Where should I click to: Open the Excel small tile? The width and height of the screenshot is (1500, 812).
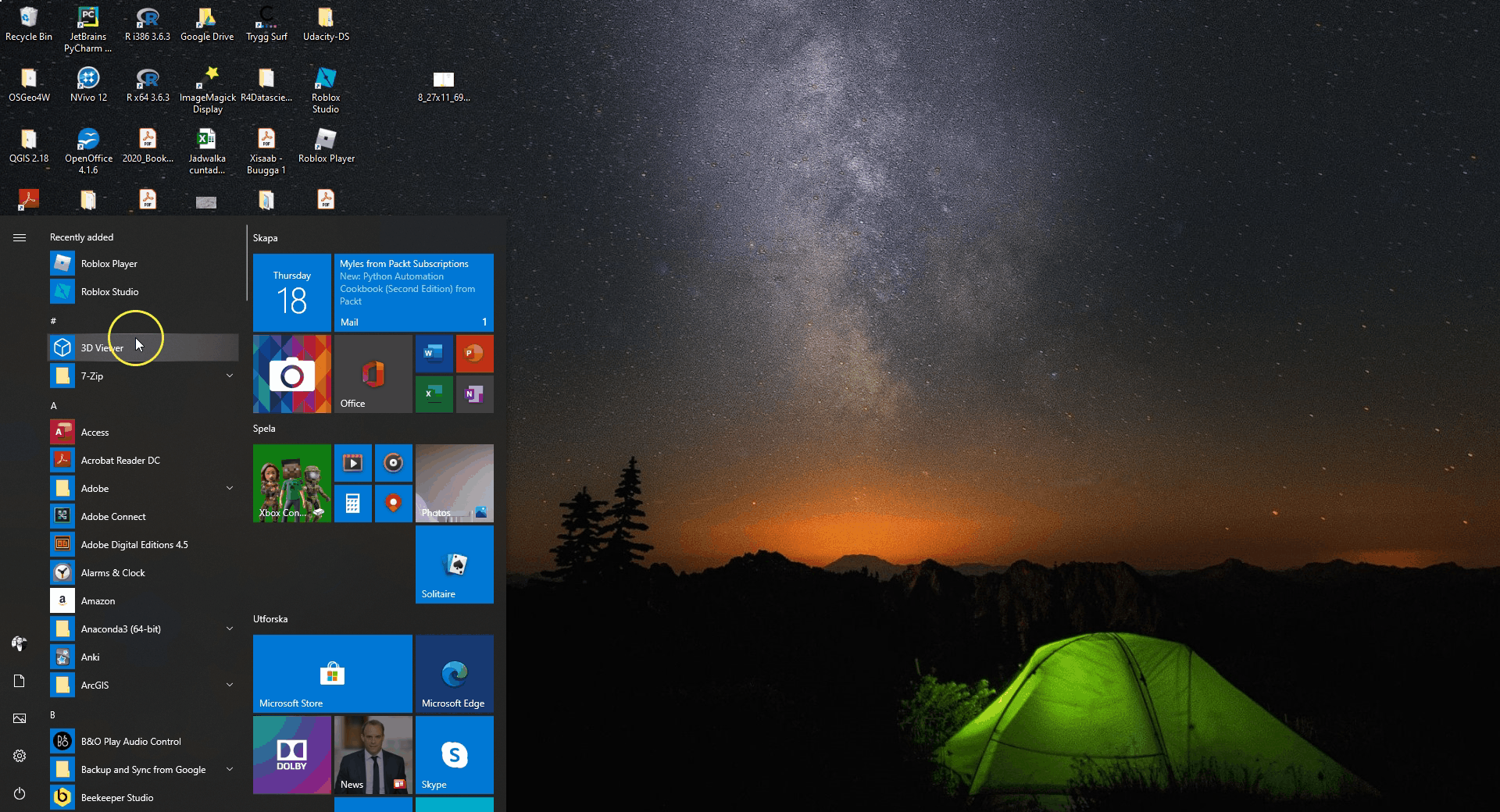(434, 394)
